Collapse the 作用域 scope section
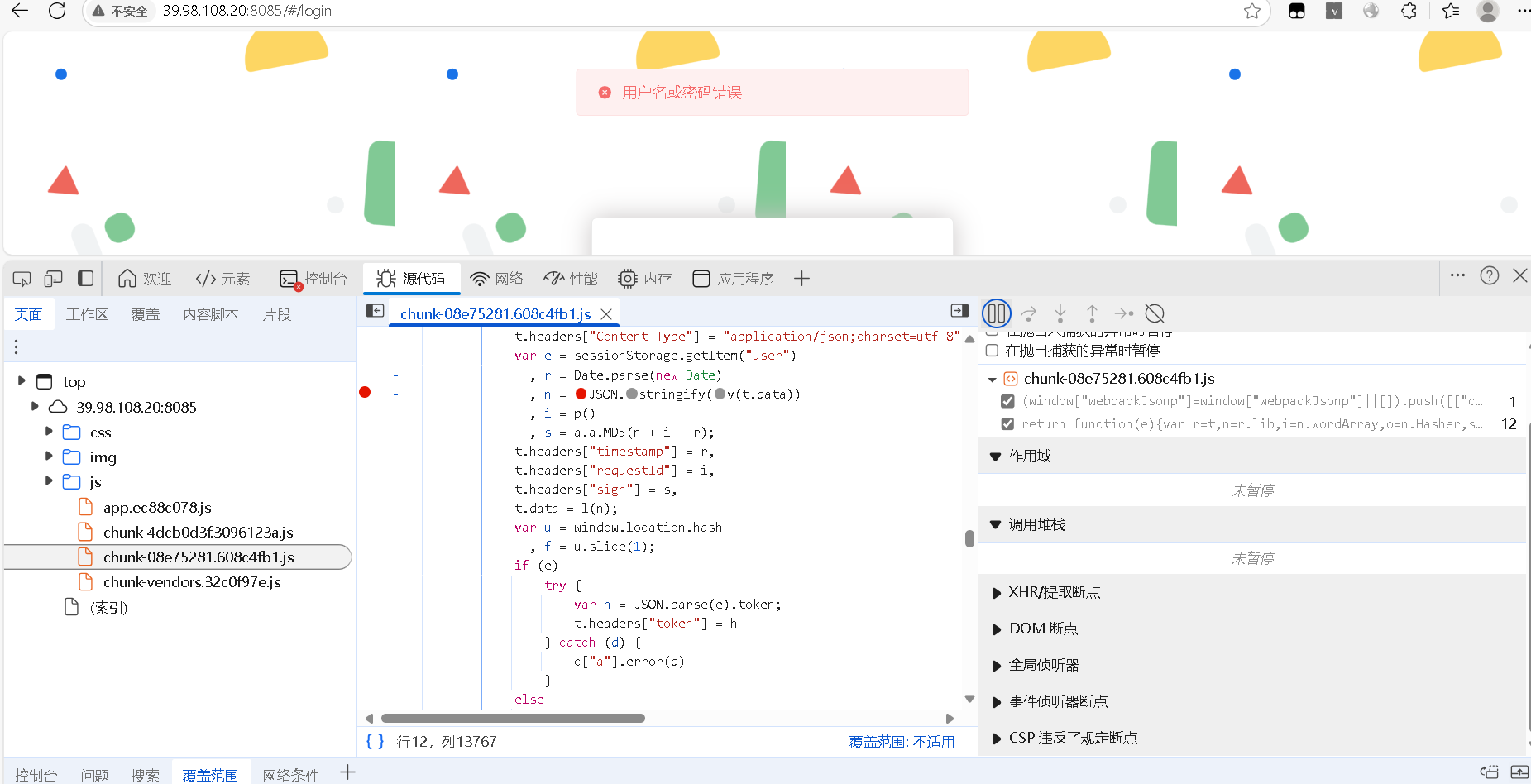 pyautogui.click(x=995, y=456)
